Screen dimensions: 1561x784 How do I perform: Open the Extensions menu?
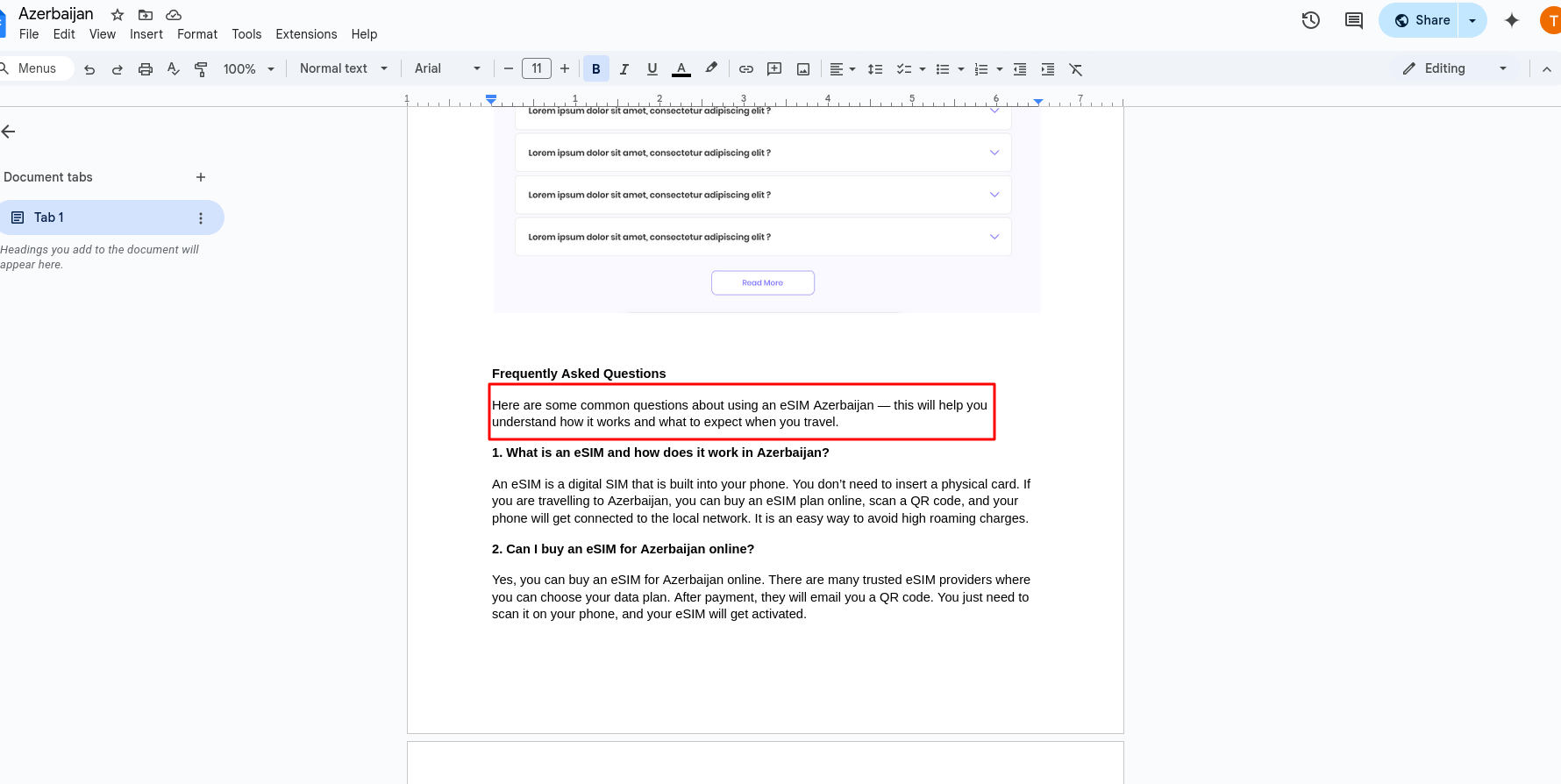point(306,34)
